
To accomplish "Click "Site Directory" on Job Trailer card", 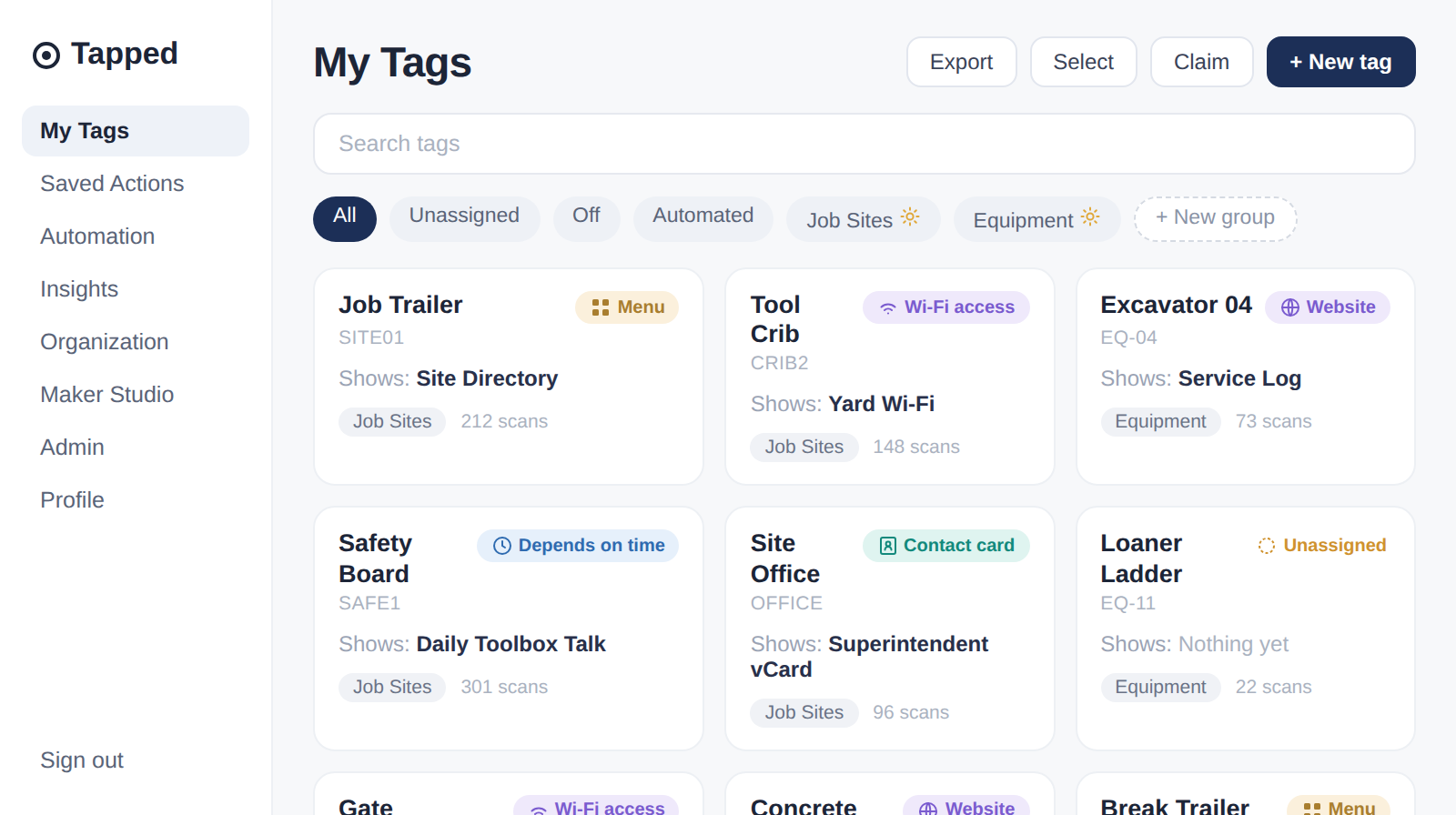I will [487, 378].
